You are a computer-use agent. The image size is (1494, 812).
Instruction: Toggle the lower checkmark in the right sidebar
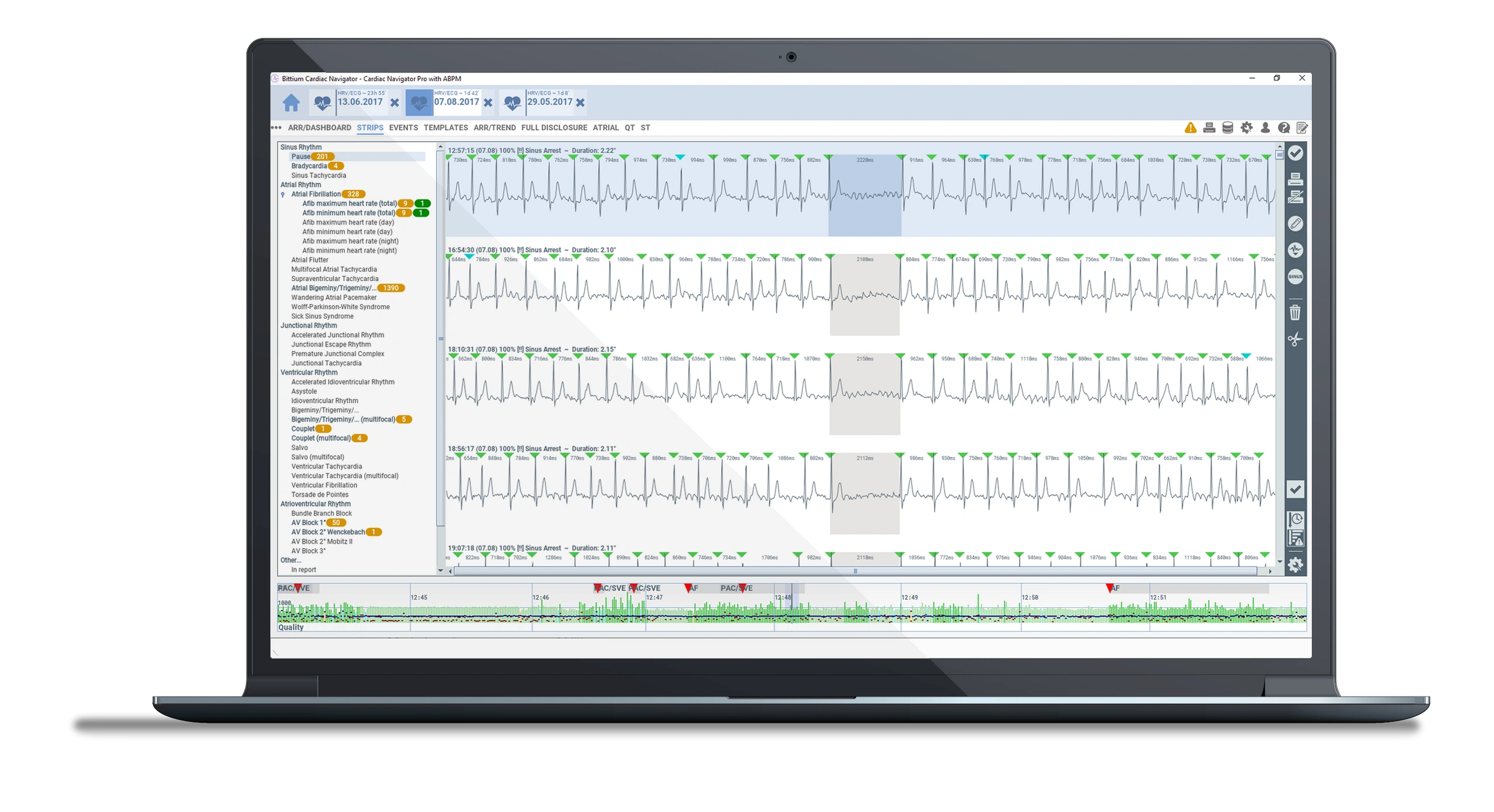tap(1296, 489)
